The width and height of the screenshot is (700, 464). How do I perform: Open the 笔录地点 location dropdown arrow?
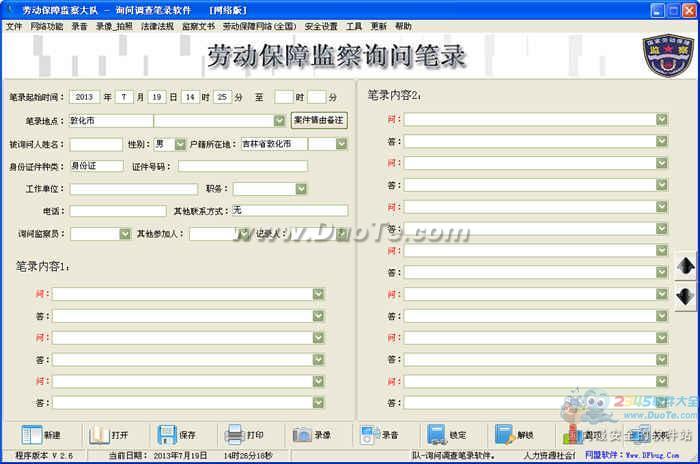pyautogui.click(x=279, y=120)
